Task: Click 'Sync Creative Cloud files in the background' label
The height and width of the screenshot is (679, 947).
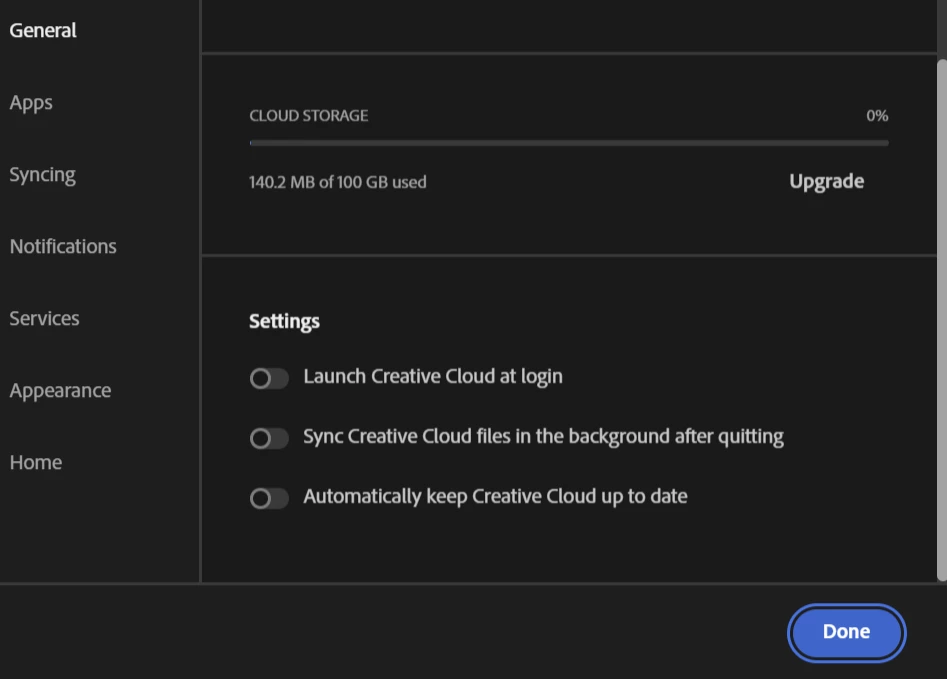Action: 544,437
